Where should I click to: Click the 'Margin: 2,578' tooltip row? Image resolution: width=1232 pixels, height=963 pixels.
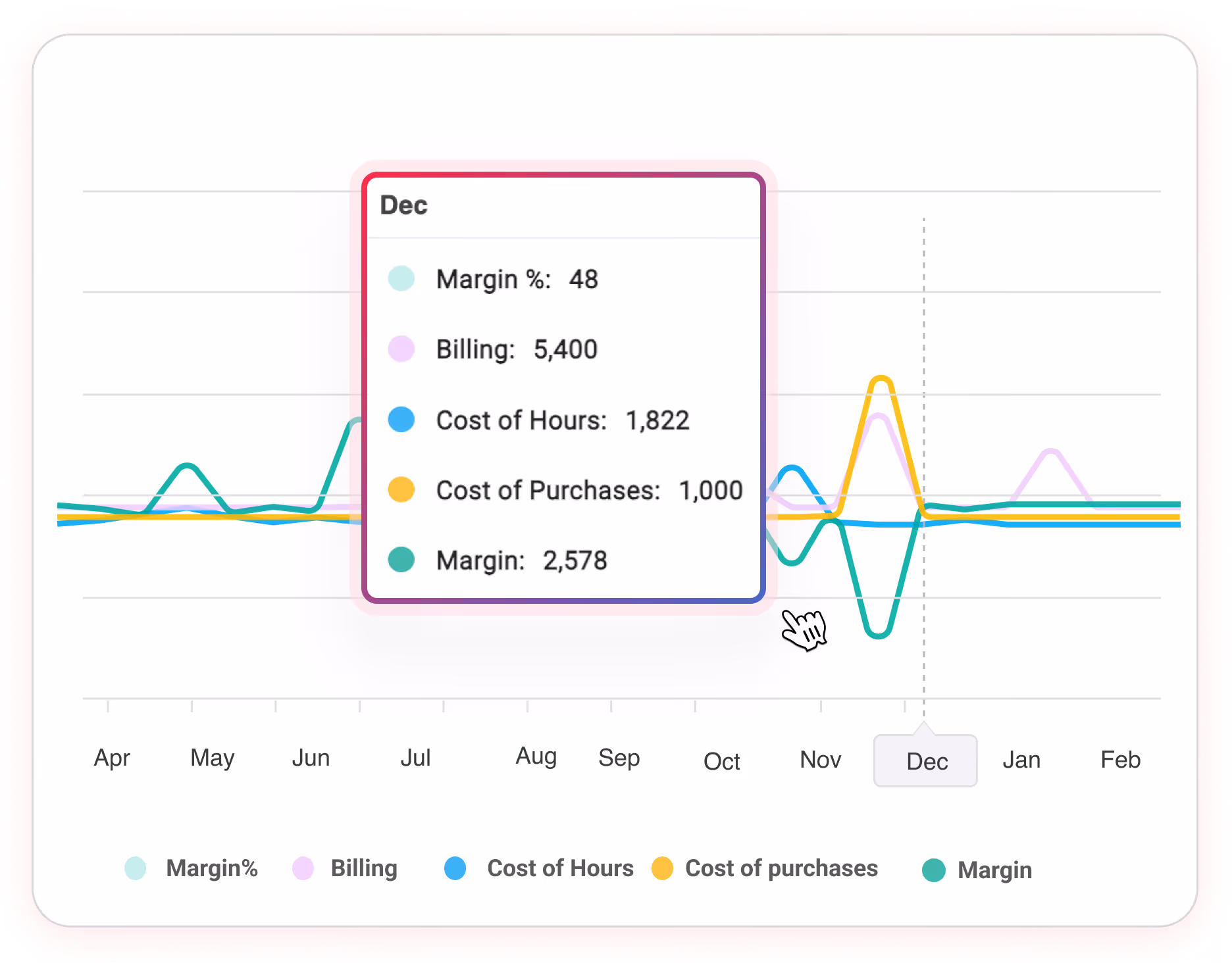(498, 560)
